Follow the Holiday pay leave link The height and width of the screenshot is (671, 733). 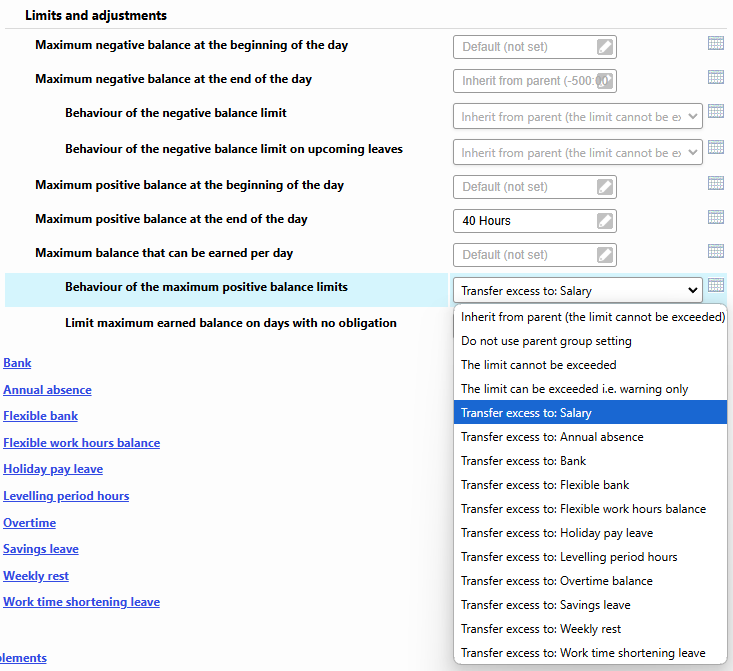(x=53, y=469)
